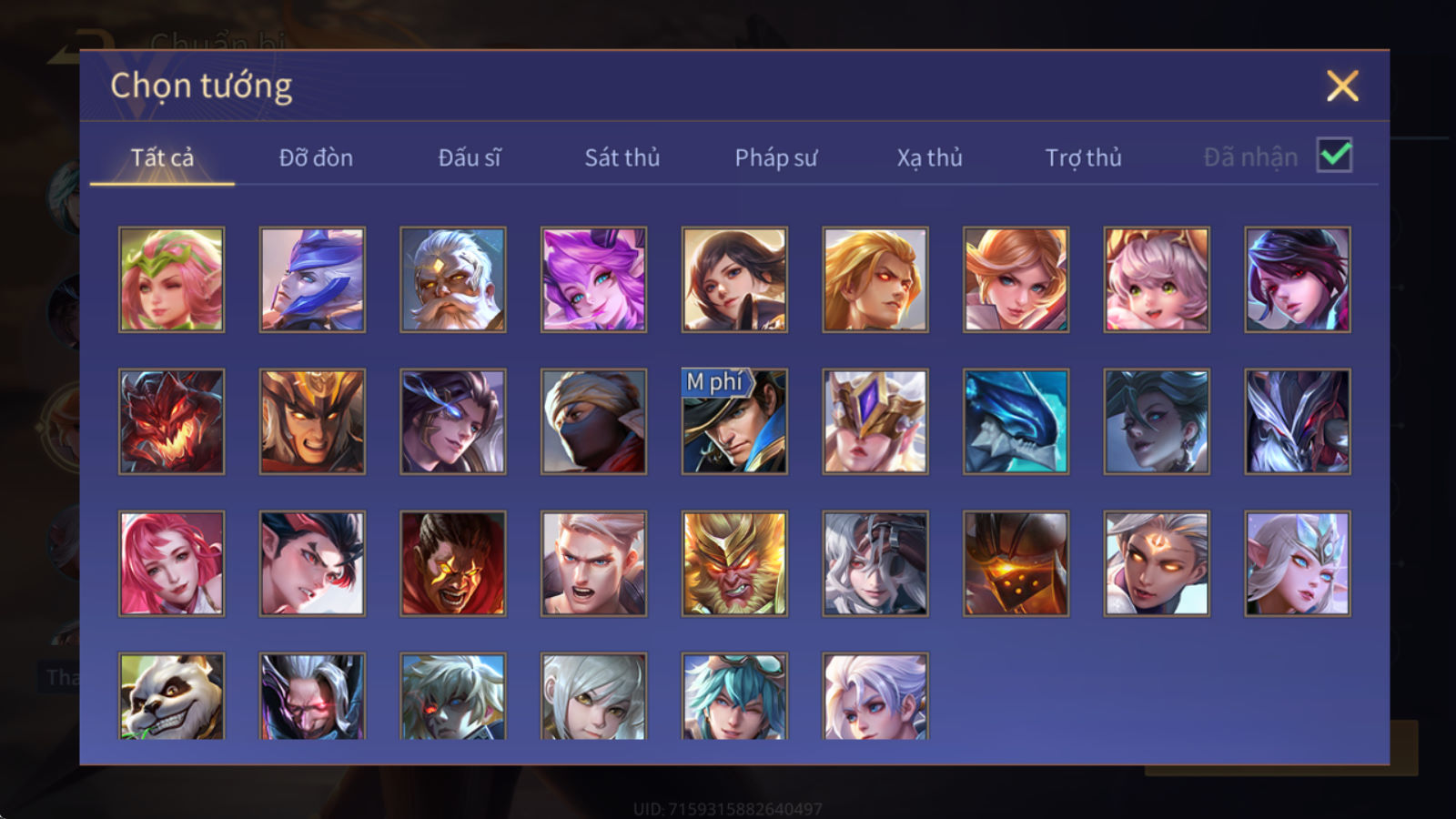Pick the golden monkey king hero
Screen dimensions: 1456x819
point(734,563)
